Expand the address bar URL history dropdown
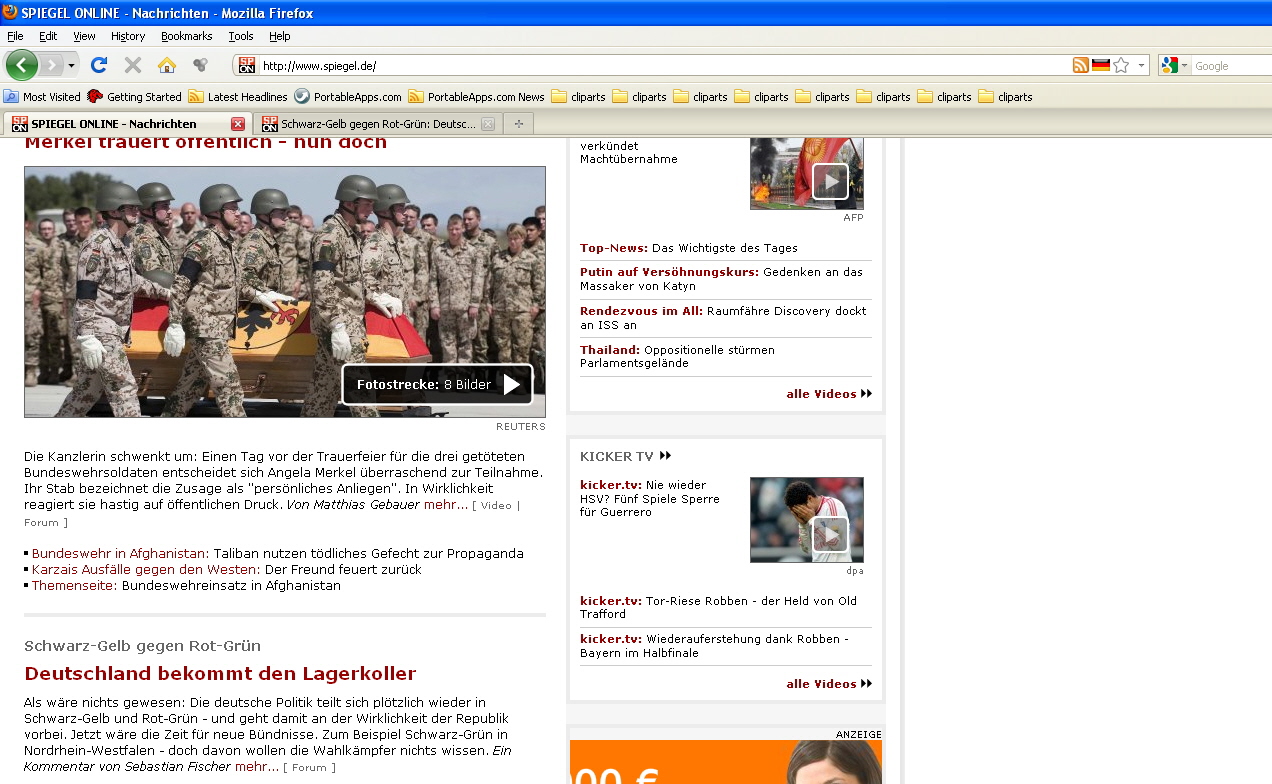This screenshot has height=784, width=1272. tap(1141, 65)
